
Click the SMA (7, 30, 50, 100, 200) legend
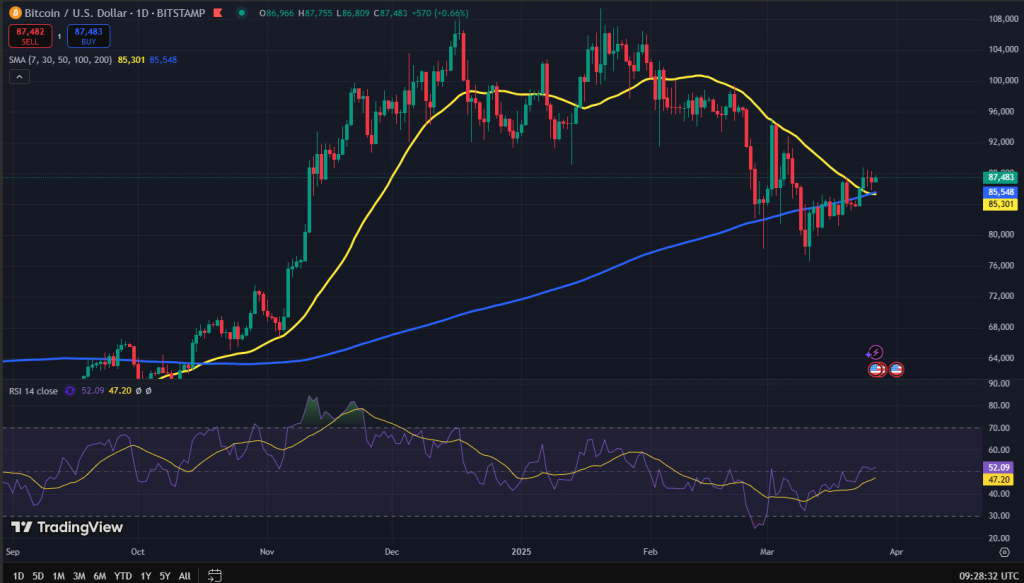60,59
